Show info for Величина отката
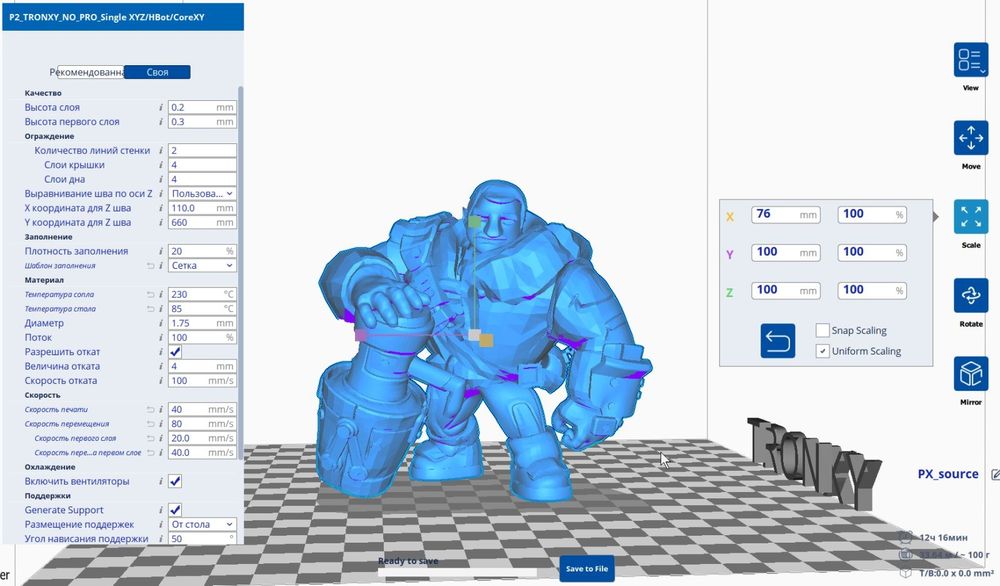Screen dimensions: 1000x586 click(x=161, y=366)
